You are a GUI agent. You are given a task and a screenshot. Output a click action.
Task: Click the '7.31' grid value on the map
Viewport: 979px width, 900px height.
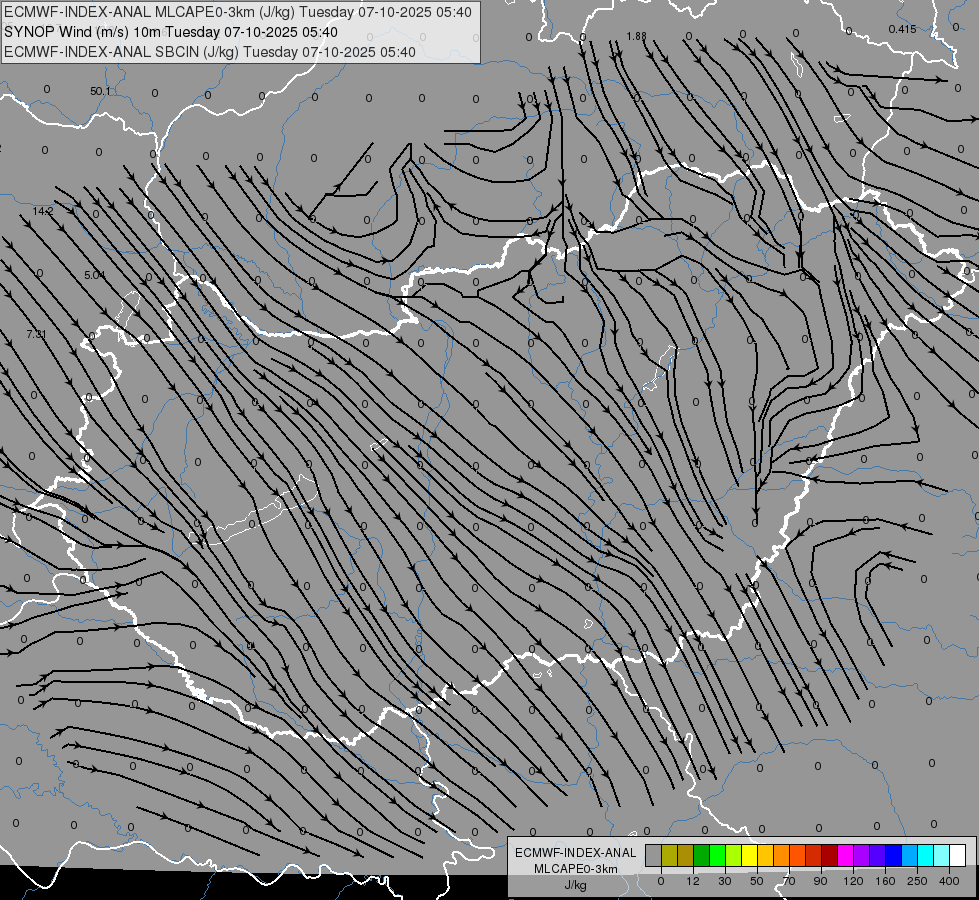click(37, 334)
